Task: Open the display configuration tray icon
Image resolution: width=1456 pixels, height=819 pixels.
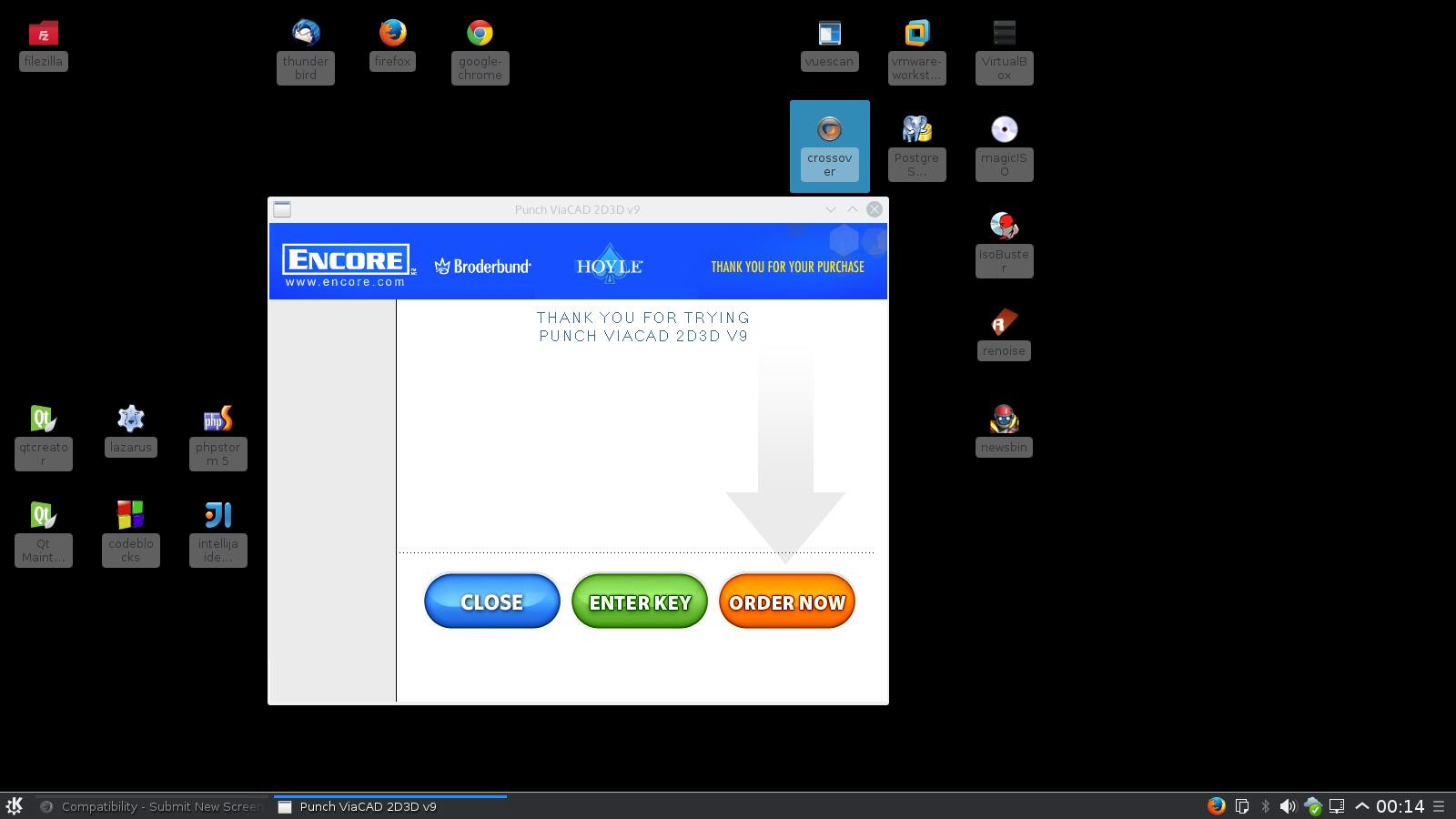Action: [x=1337, y=806]
